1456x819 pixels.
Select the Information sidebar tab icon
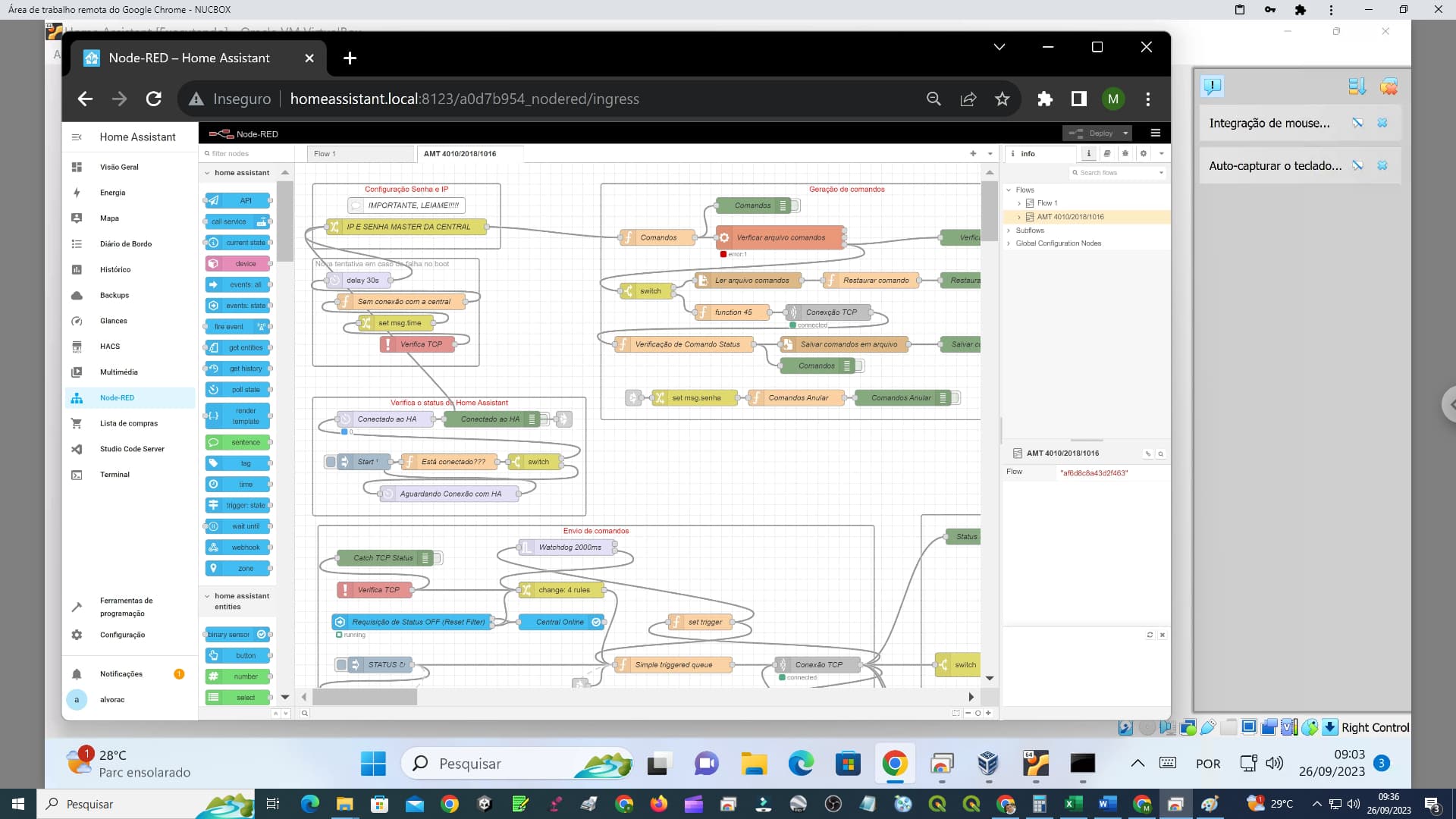[1089, 153]
